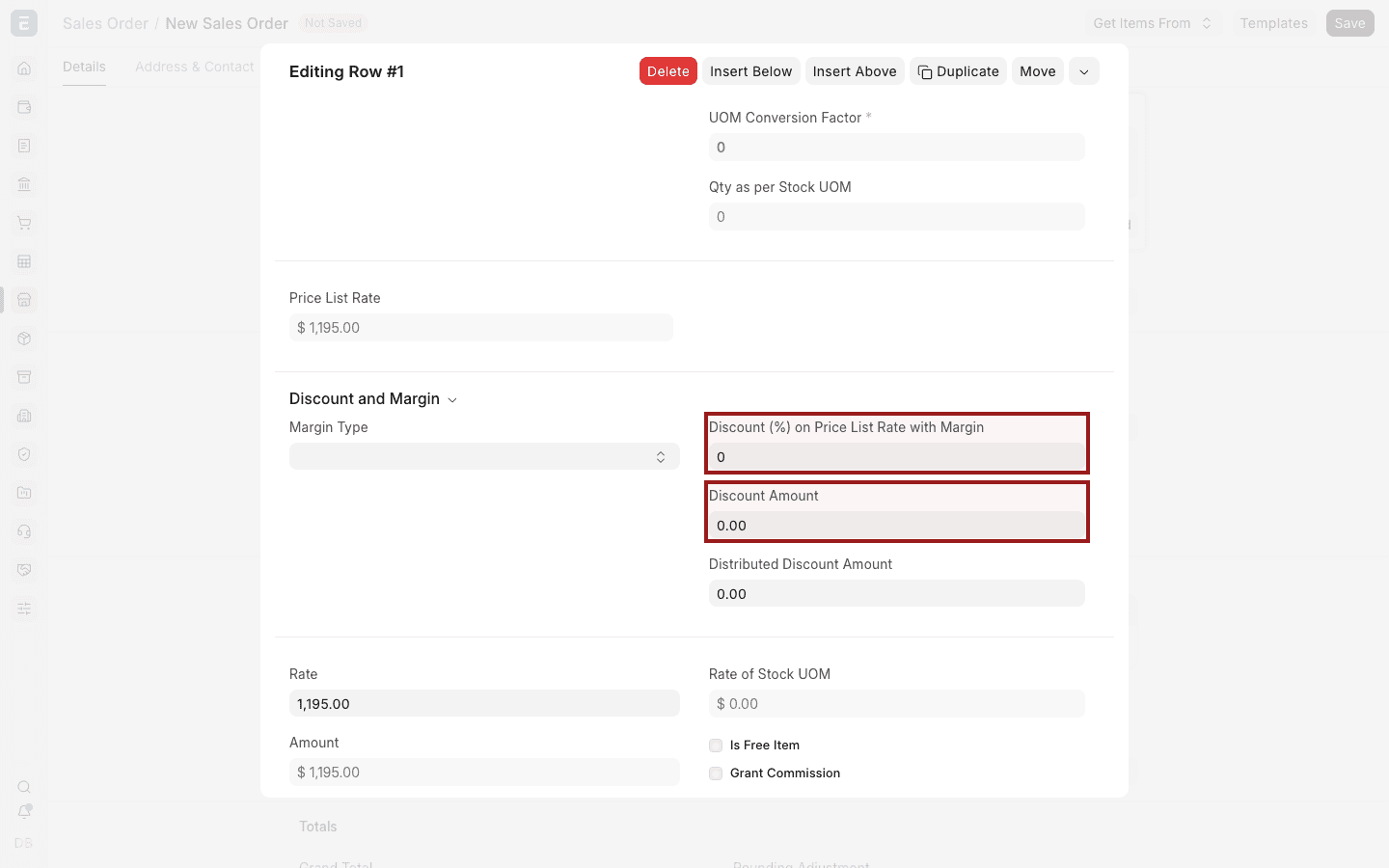The height and width of the screenshot is (868, 1389).
Task: Click the app logo at top left
Action: 24,23
